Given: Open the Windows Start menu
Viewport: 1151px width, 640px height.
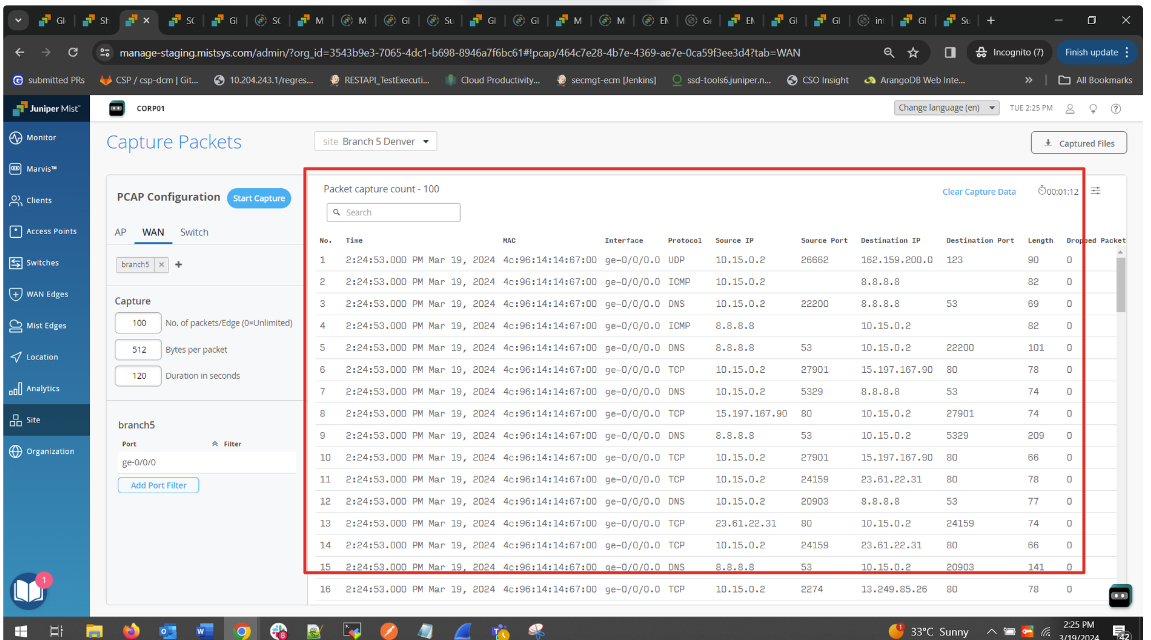Looking at the screenshot, I should point(21,631).
